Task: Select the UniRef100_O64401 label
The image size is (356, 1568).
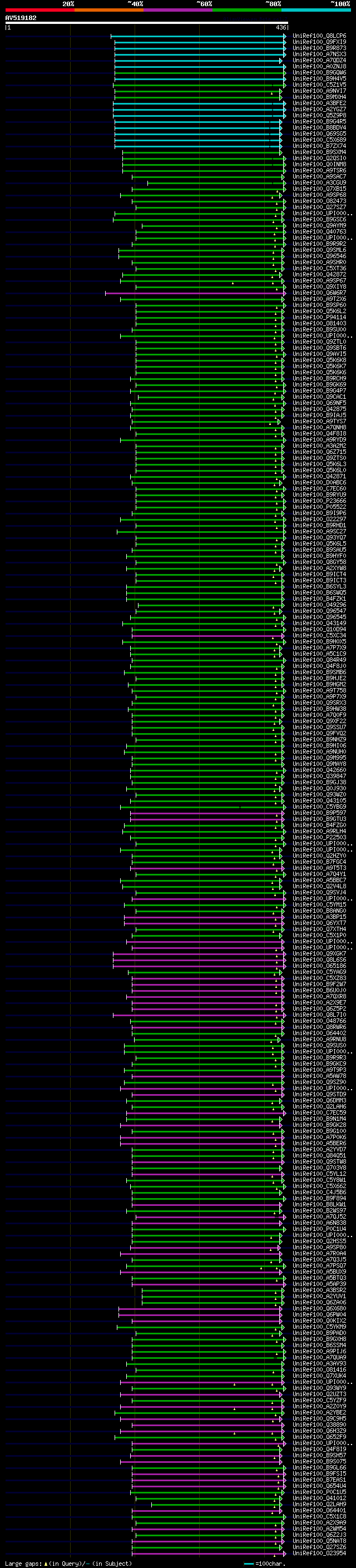Action: click(x=319, y=1510)
